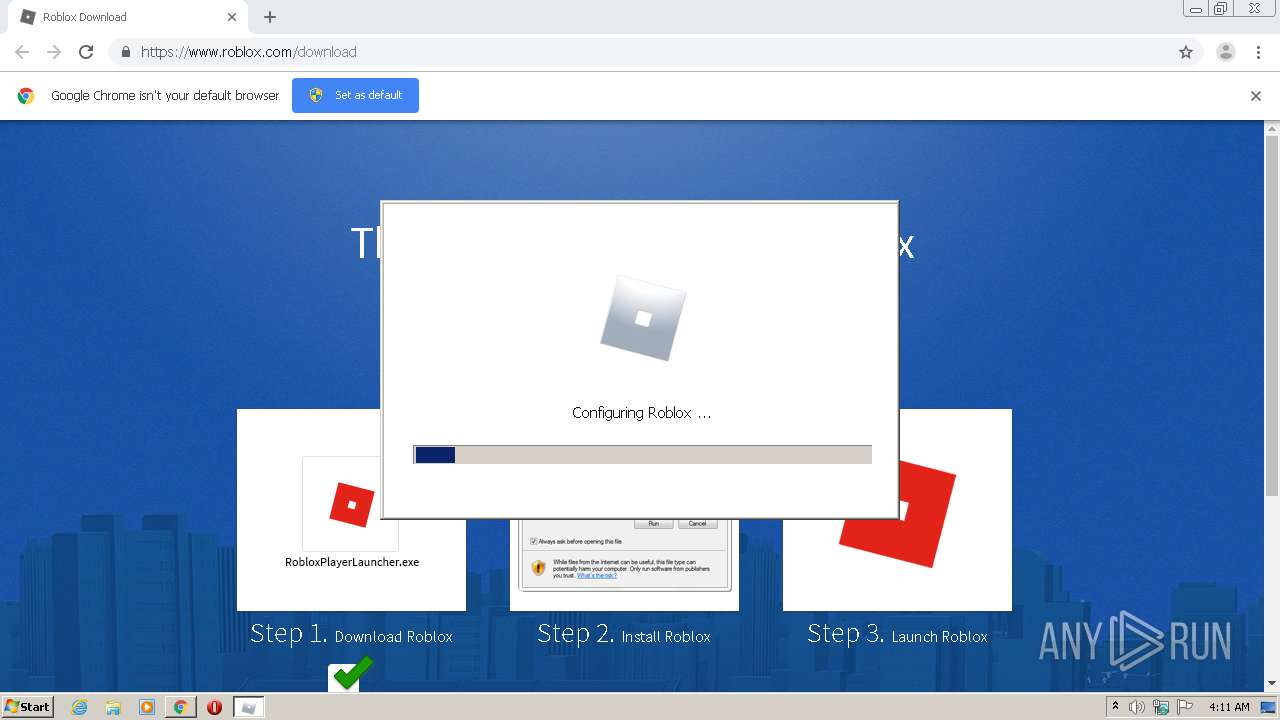Viewport: 1280px width, 720px height.
Task: Click the network tray icon
Action: [1161, 707]
